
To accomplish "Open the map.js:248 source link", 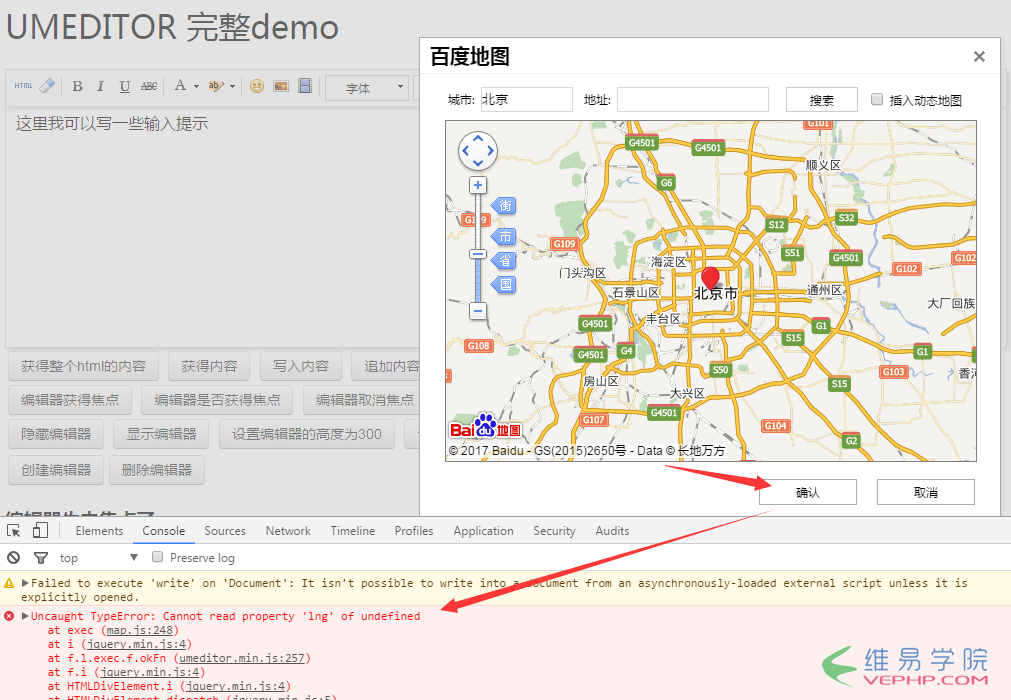I will (x=140, y=630).
